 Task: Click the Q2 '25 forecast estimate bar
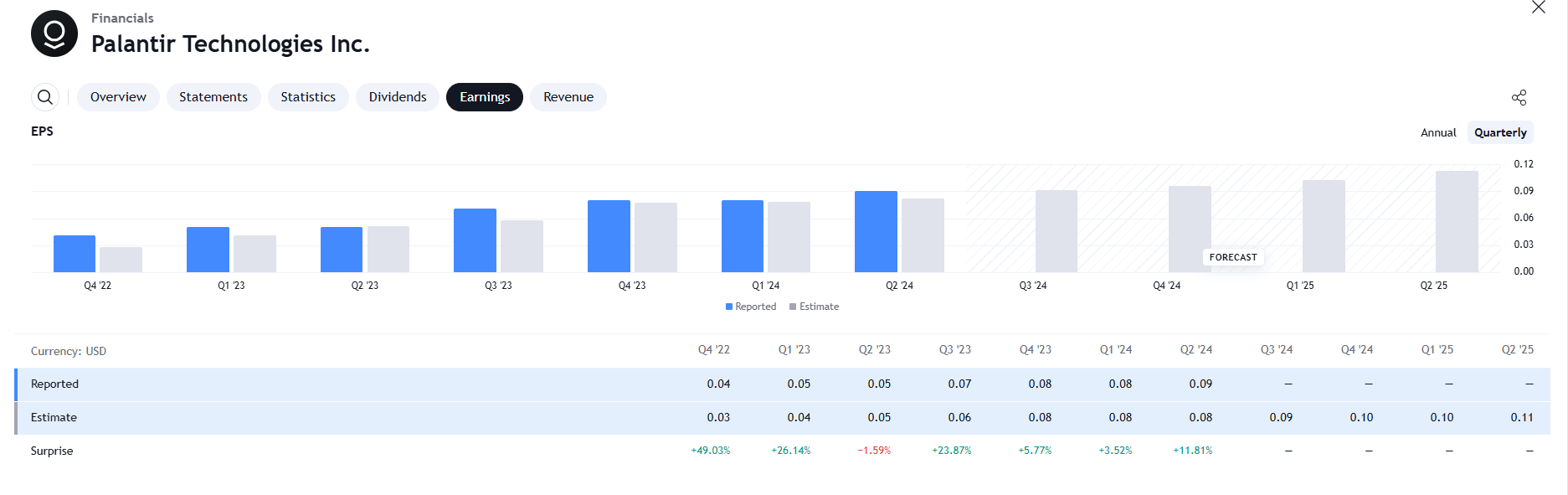(x=1457, y=222)
